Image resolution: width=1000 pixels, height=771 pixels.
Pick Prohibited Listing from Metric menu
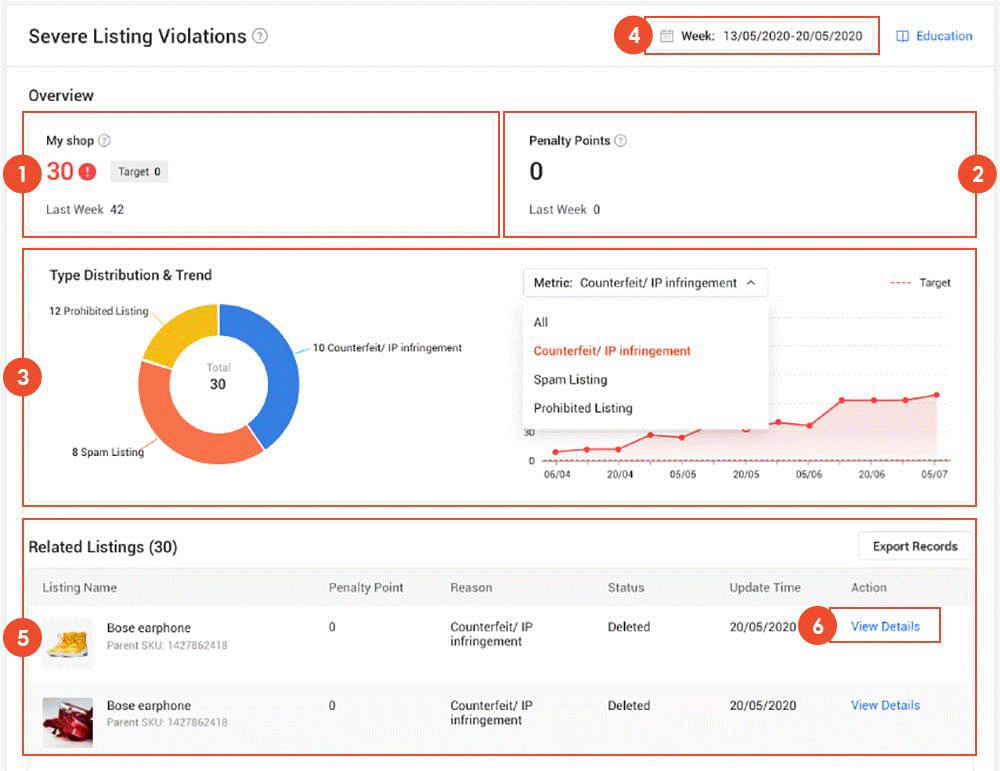(x=583, y=408)
